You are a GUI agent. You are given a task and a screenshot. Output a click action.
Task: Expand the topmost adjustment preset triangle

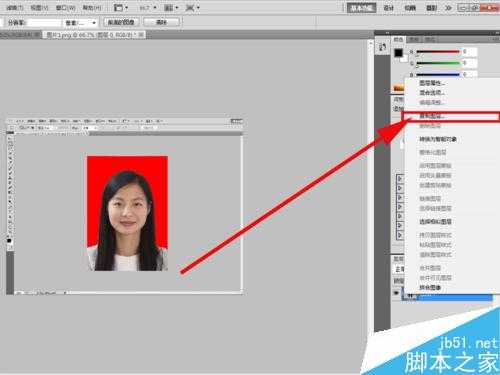pyautogui.click(x=400, y=179)
